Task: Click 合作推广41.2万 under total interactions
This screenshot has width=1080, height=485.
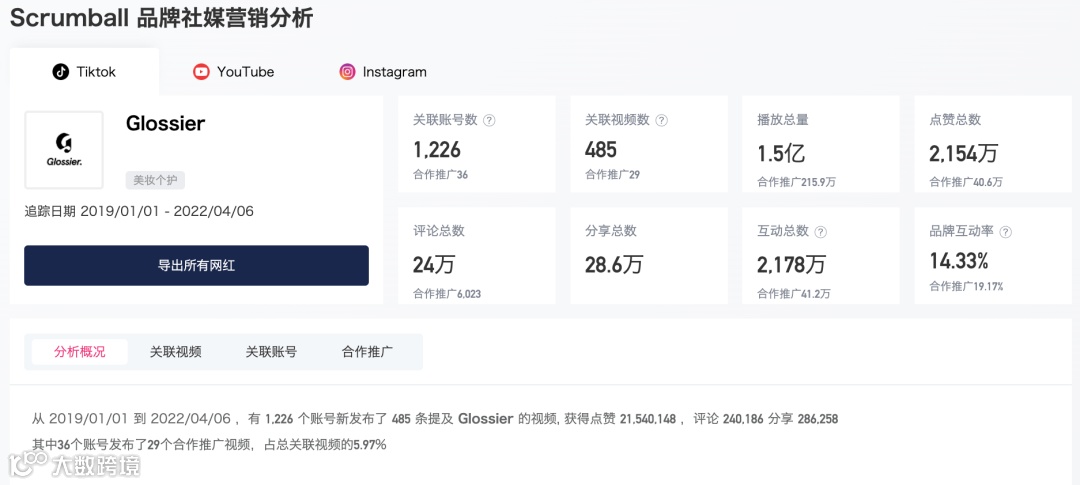Action: pos(793,294)
